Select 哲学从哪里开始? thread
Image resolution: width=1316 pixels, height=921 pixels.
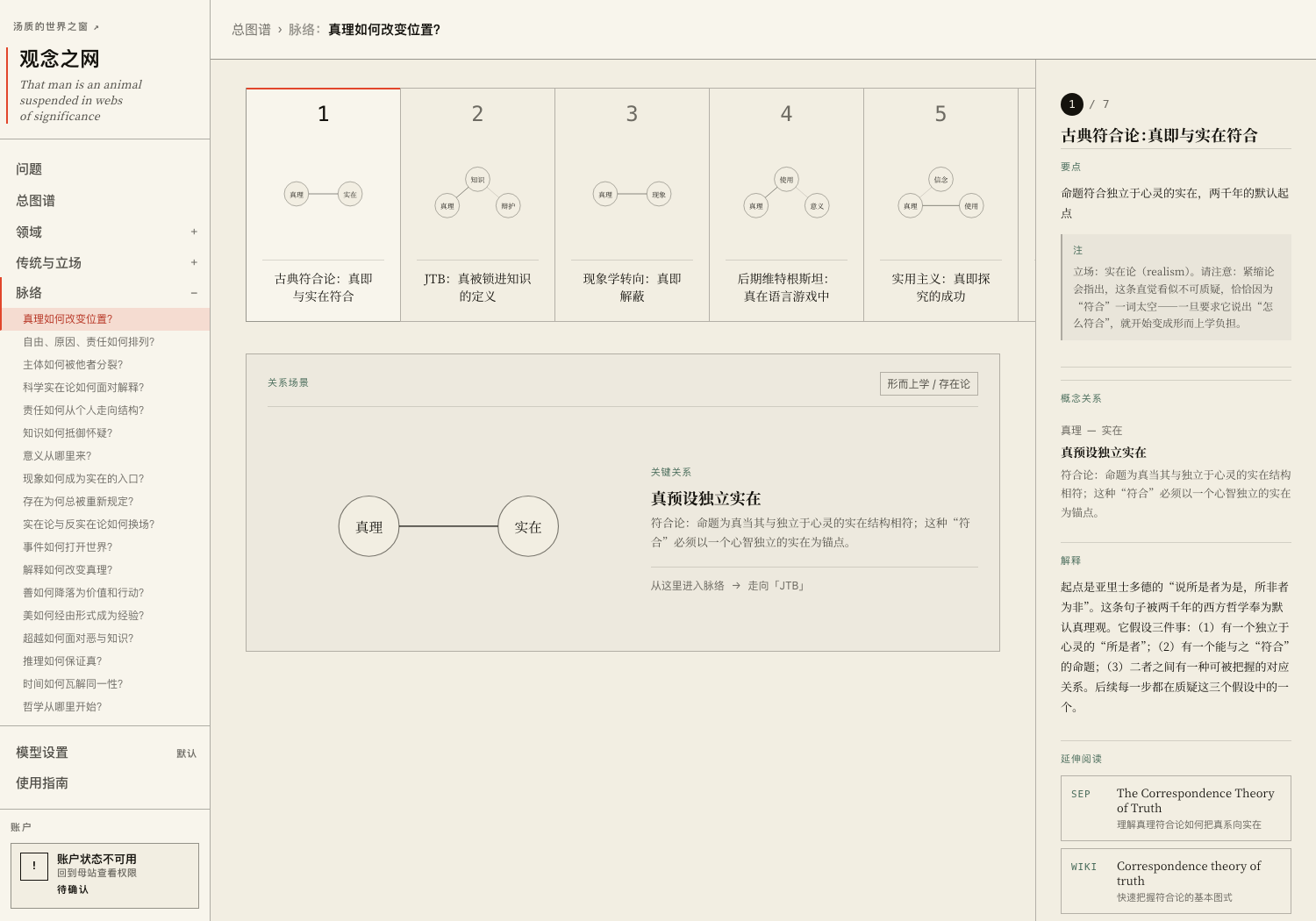coord(105,707)
